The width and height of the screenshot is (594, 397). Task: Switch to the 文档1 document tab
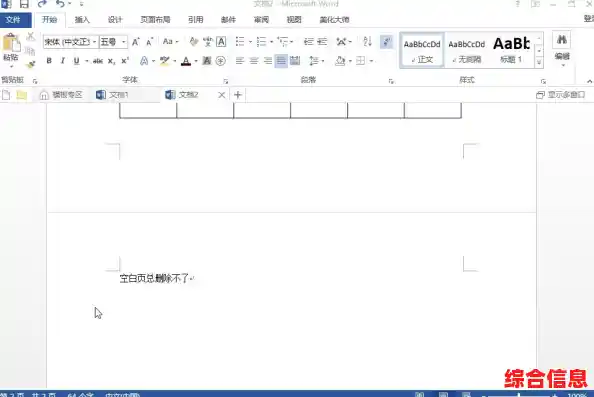[119, 95]
